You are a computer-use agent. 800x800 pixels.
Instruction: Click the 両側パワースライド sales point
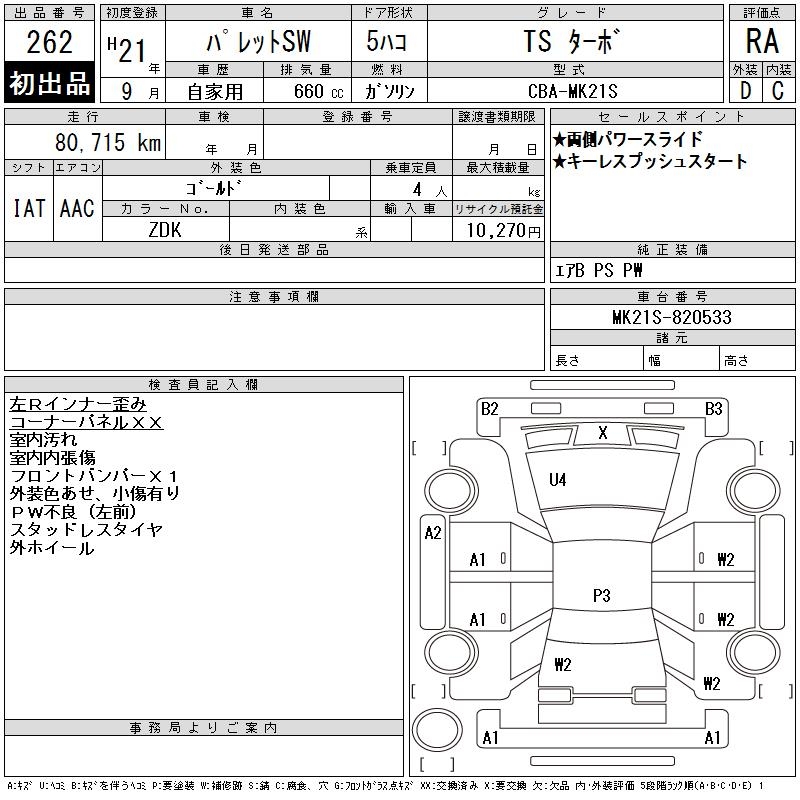point(627,139)
